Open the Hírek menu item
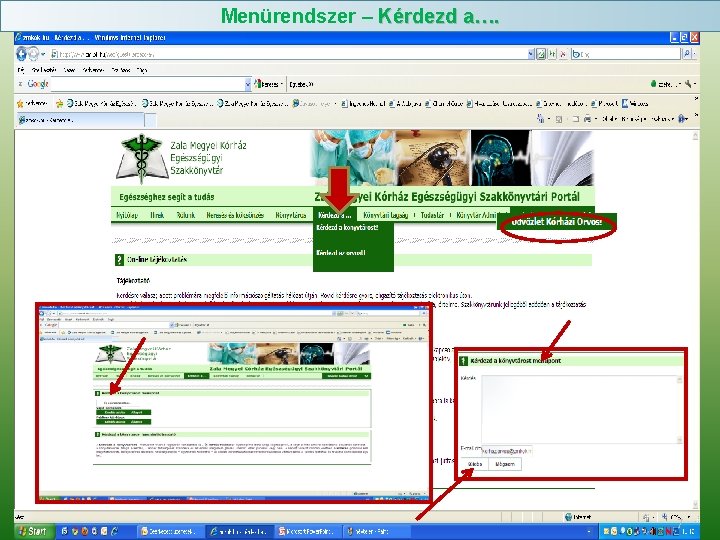720x540 pixels. [157, 215]
